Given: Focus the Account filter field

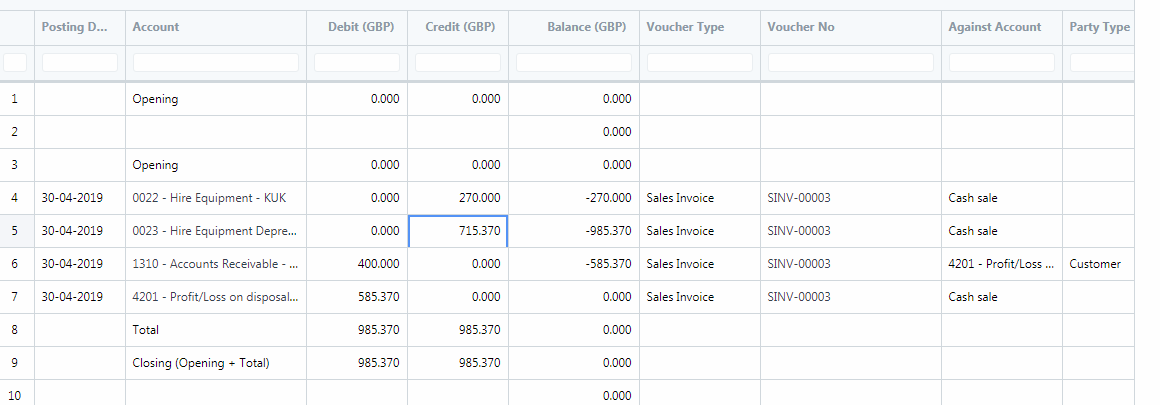Looking at the screenshot, I should pos(216,62).
